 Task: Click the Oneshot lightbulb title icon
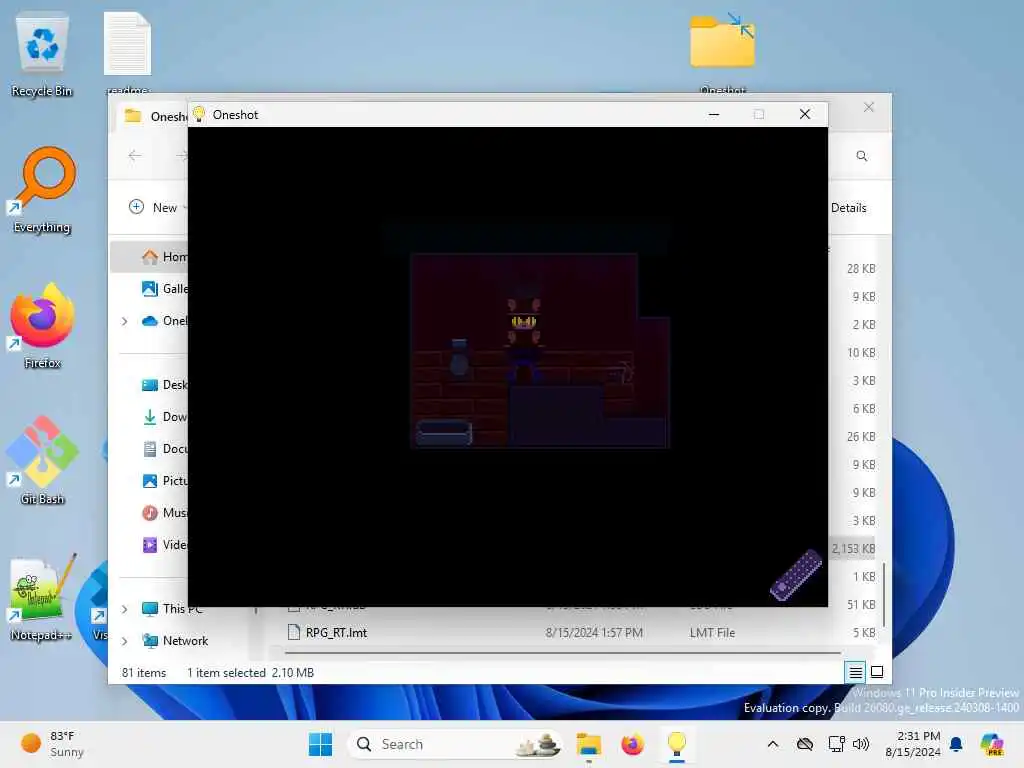pos(199,114)
